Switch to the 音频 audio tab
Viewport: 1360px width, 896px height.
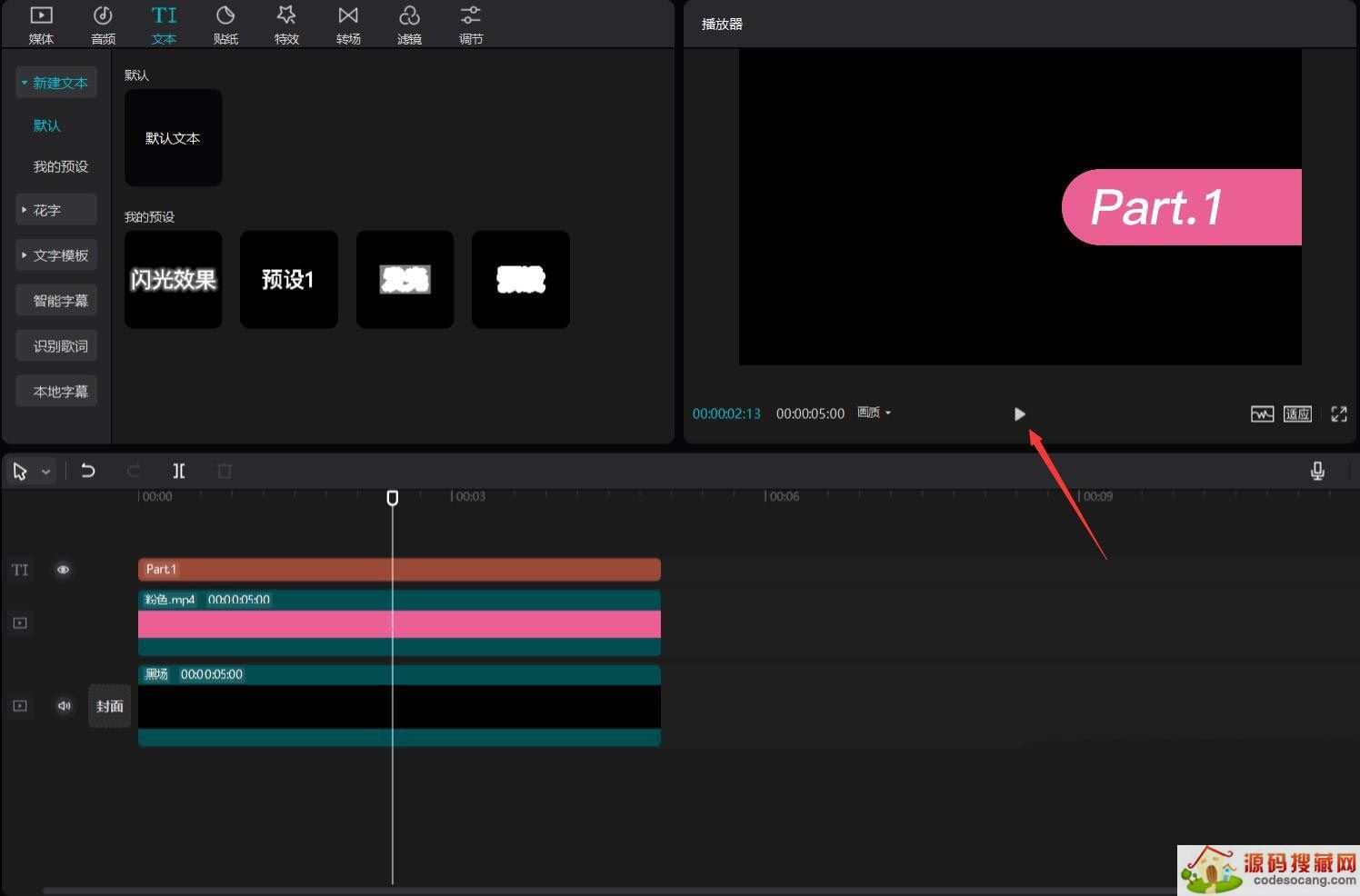pos(103,25)
